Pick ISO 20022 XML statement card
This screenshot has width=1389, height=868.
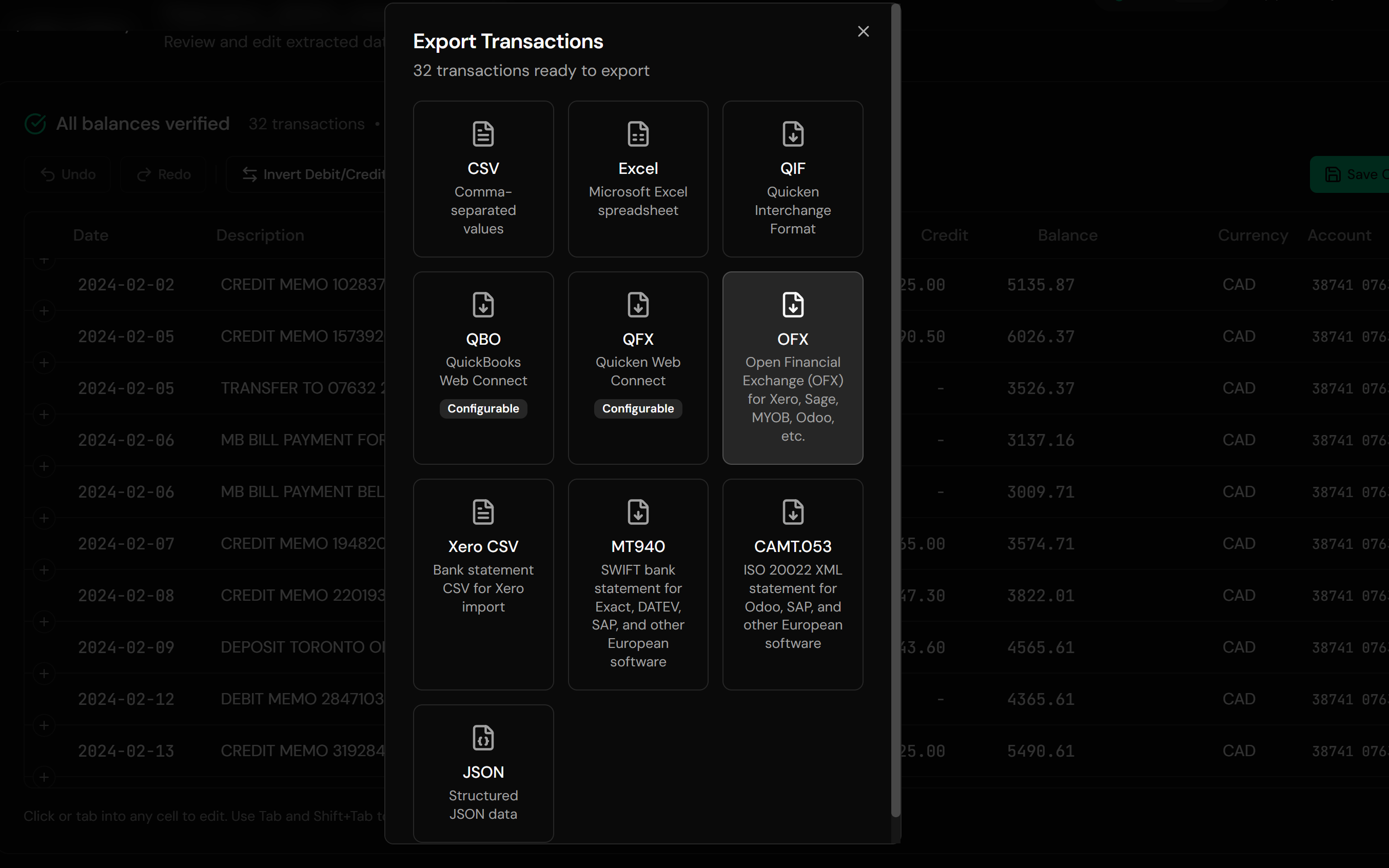point(792,584)
